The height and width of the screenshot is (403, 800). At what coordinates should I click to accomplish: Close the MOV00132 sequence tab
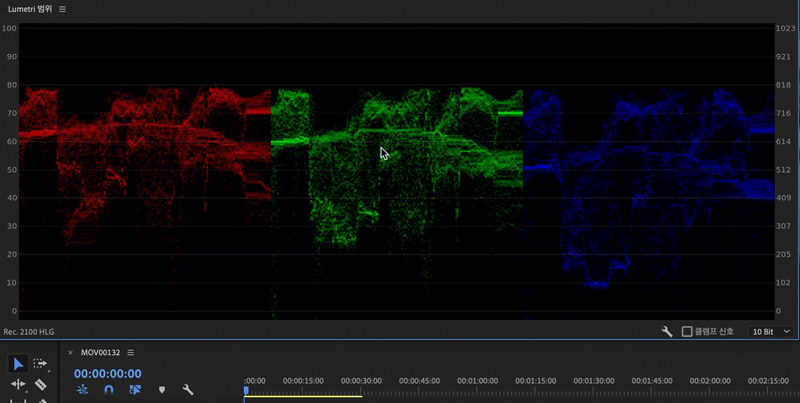pos(70,353)
